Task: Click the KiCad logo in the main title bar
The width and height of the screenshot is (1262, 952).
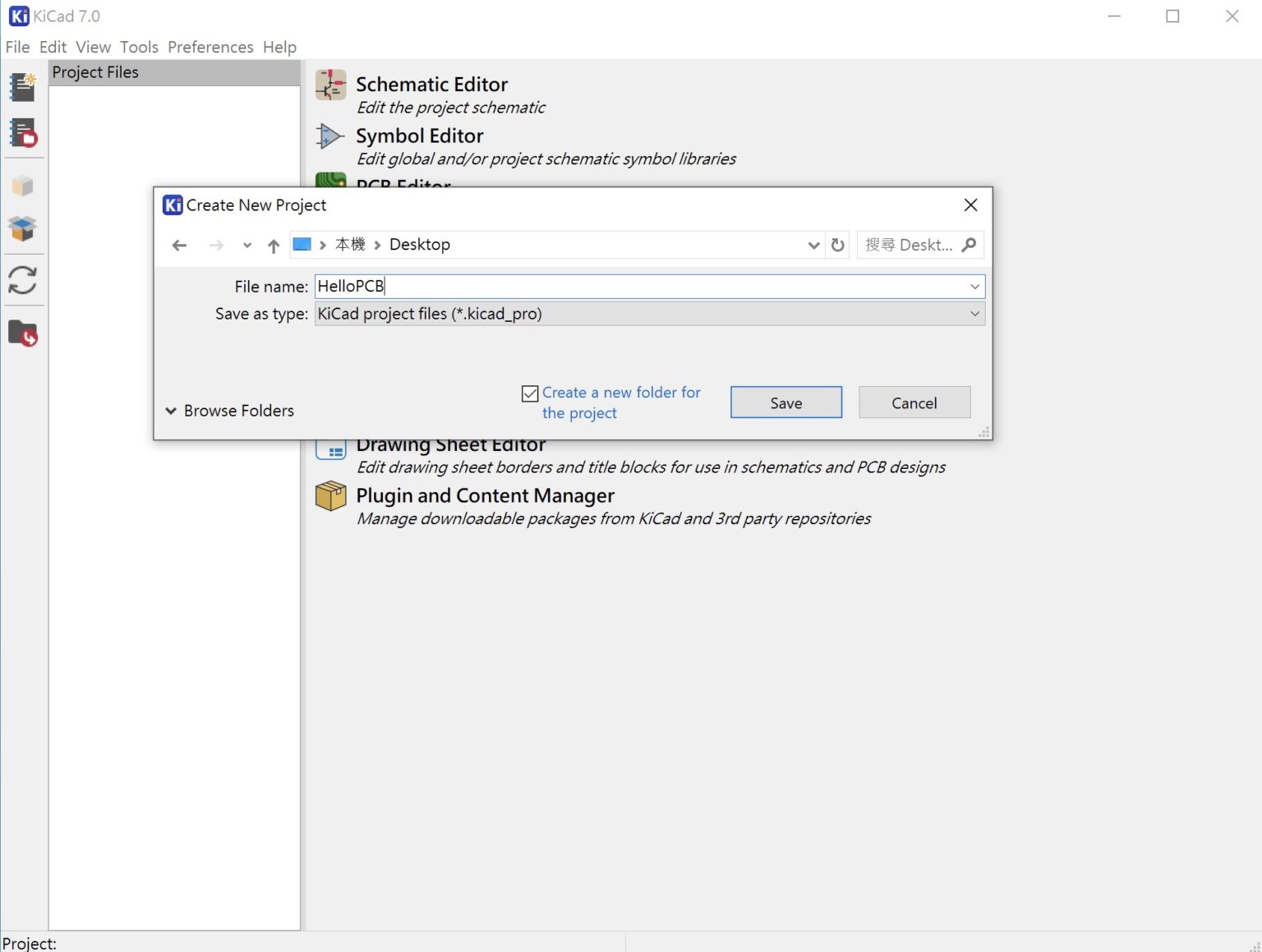Action: (x=19, y=16)
